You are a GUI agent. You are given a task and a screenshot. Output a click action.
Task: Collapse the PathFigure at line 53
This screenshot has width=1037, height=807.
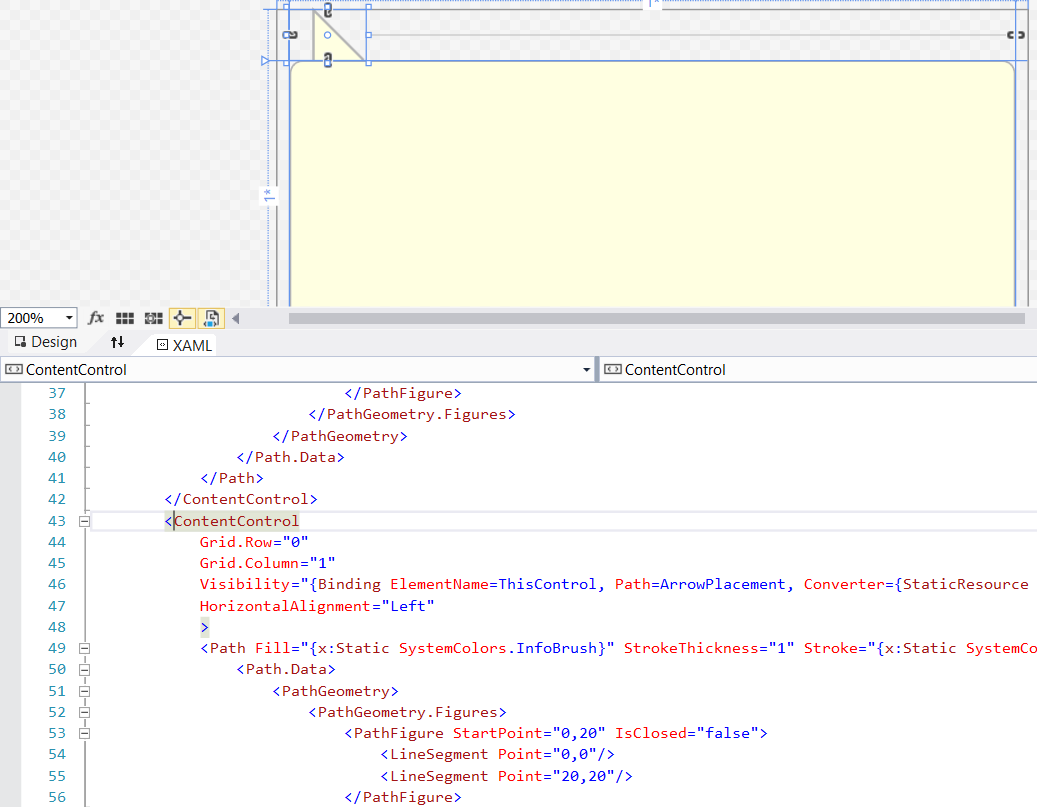point(84,733)
